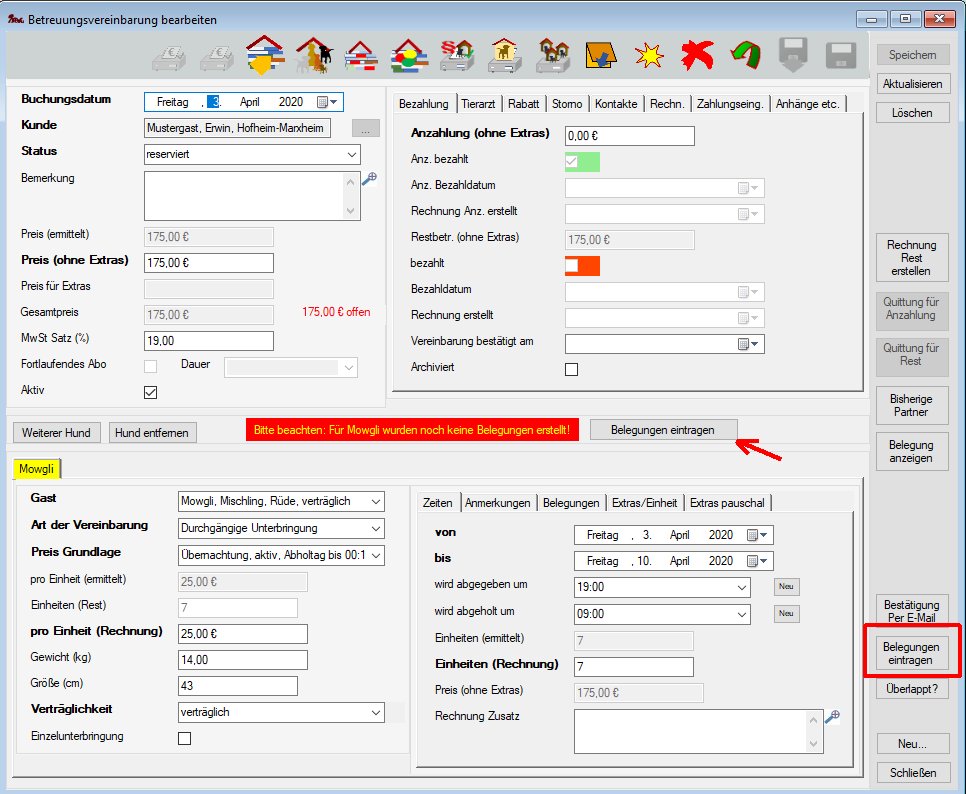The width and height of the screenshot is (966, 794).
Task: Click the Weiterer Hund button
Action: (x=57, y=433)
